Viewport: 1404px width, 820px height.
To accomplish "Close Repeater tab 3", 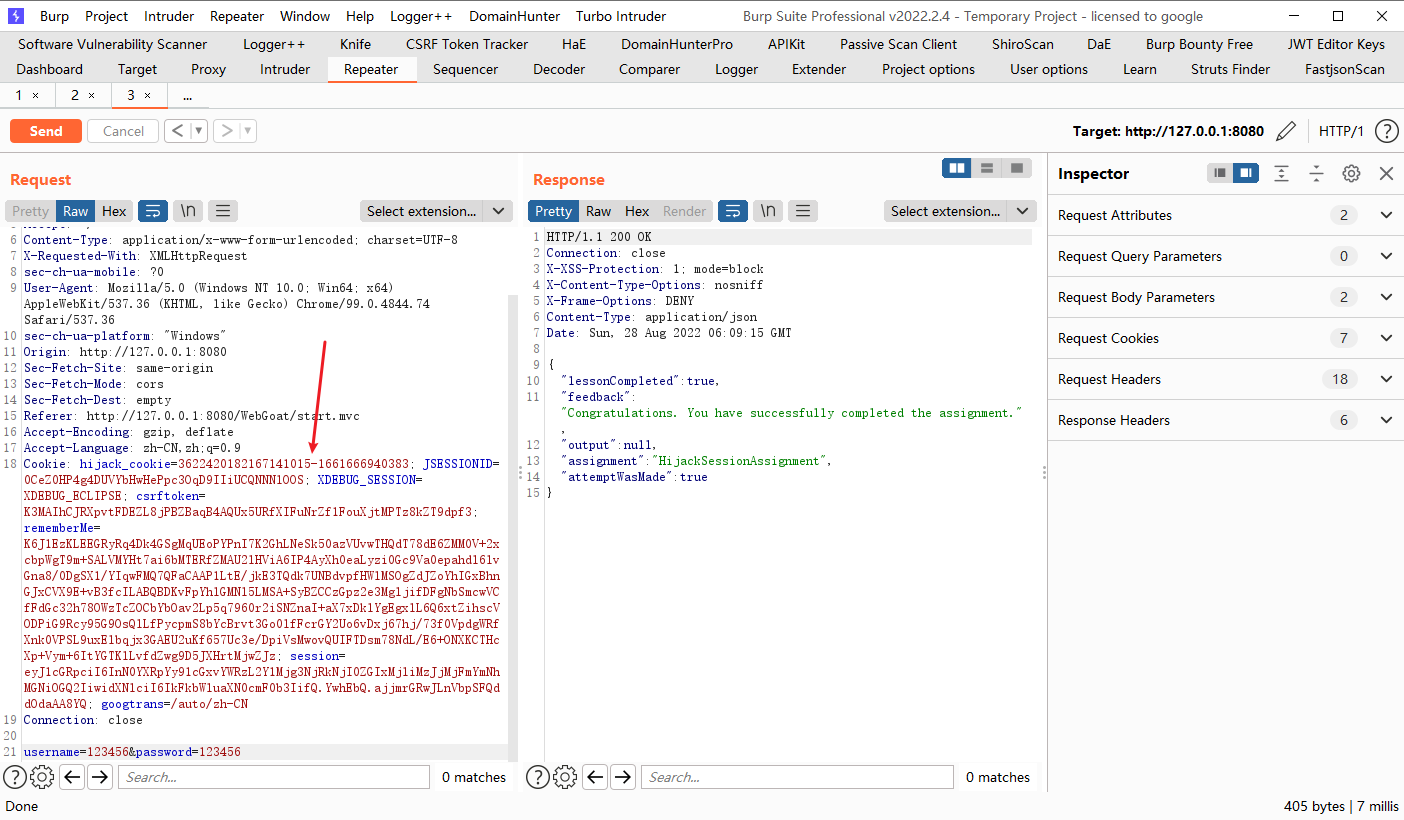I will point(147,95).
